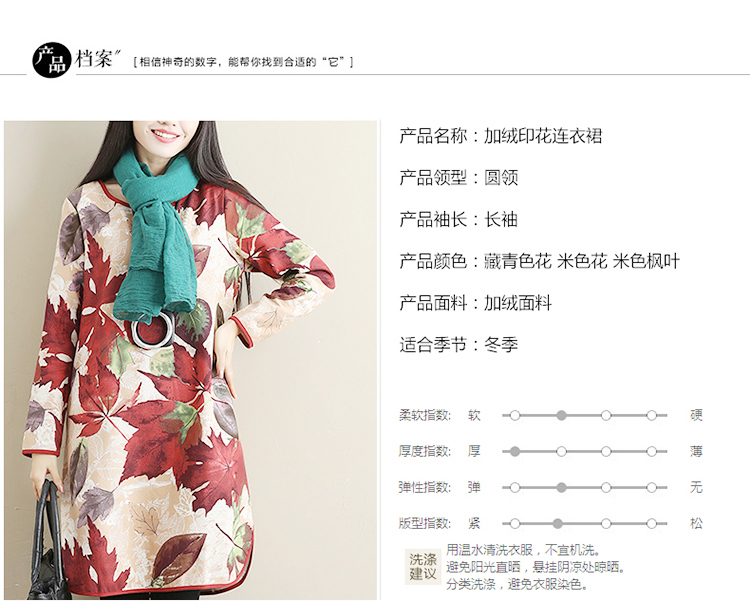The height and width of the screenshot is (609, 750).
Task: Select the filled dot on 柔软指数 slider
Action: (562, 415)
